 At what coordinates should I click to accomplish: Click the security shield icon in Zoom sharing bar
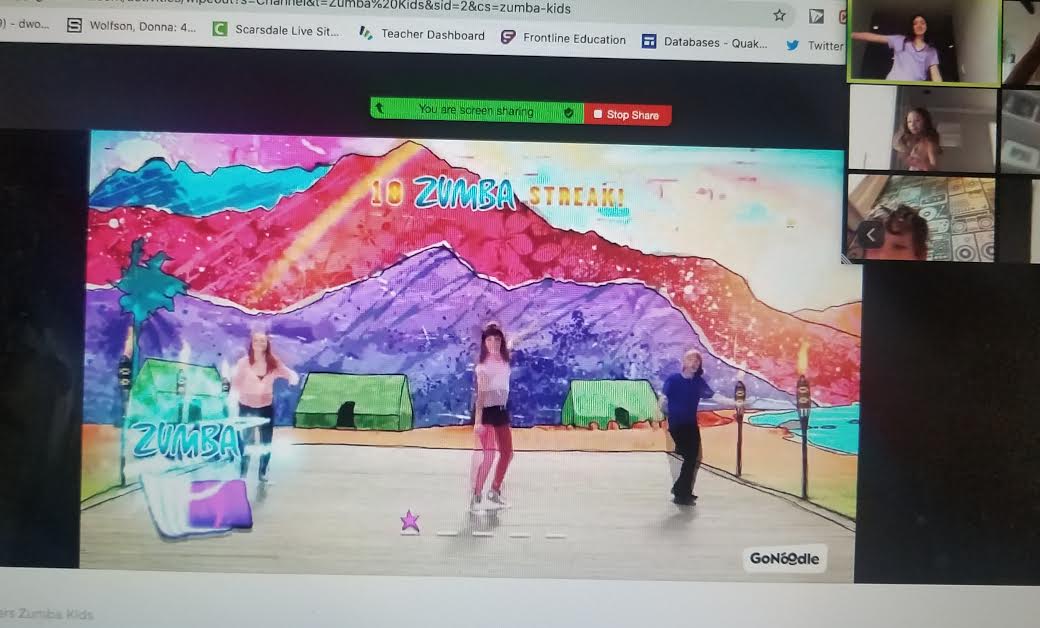tap(568, 113)
